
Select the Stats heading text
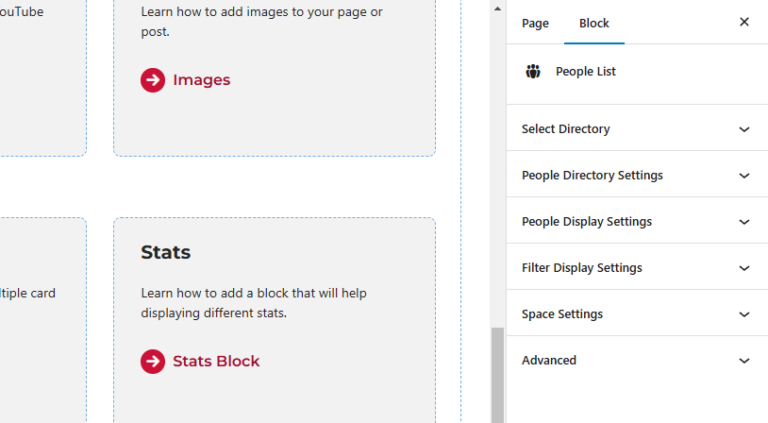click(166, 253)
